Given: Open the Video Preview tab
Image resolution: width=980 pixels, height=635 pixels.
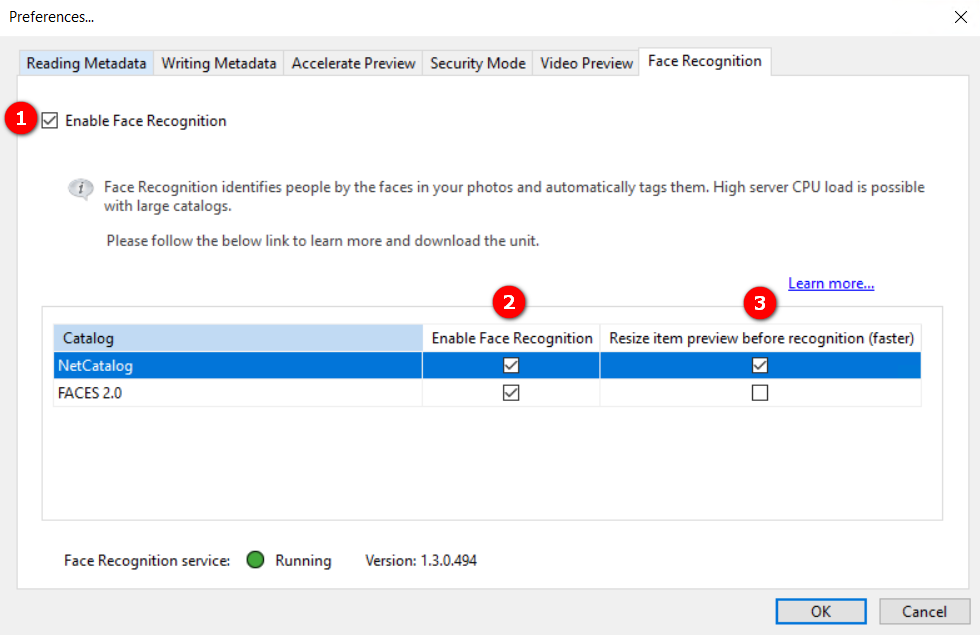Looking at the screenshot, I should pyautogui.click(x=586, y=63).
